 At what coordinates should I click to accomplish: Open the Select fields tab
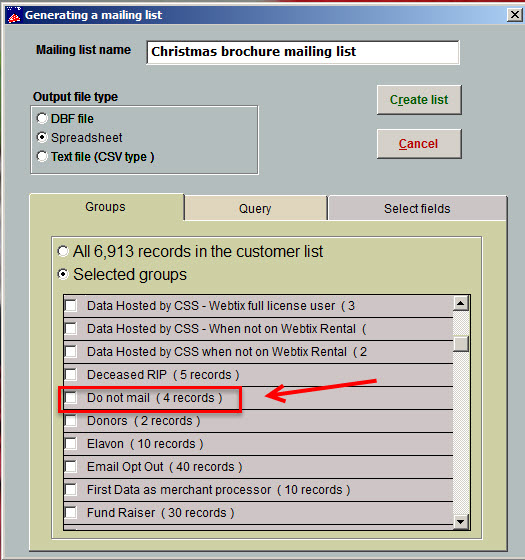click(417, 208)
